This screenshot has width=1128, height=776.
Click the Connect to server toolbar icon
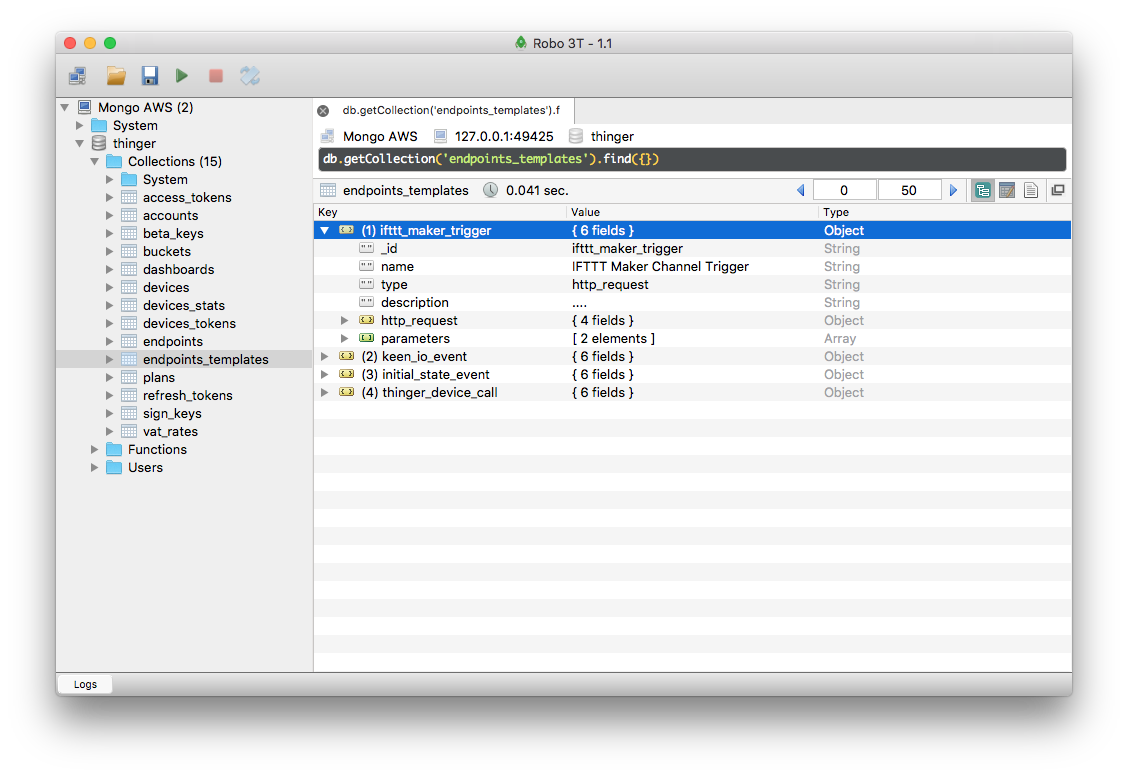pyautogui.click(x=78, y=76)
